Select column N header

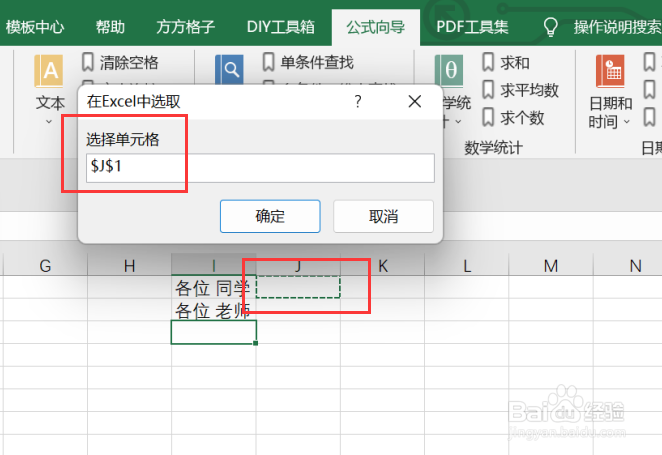[x=627, y=265]
